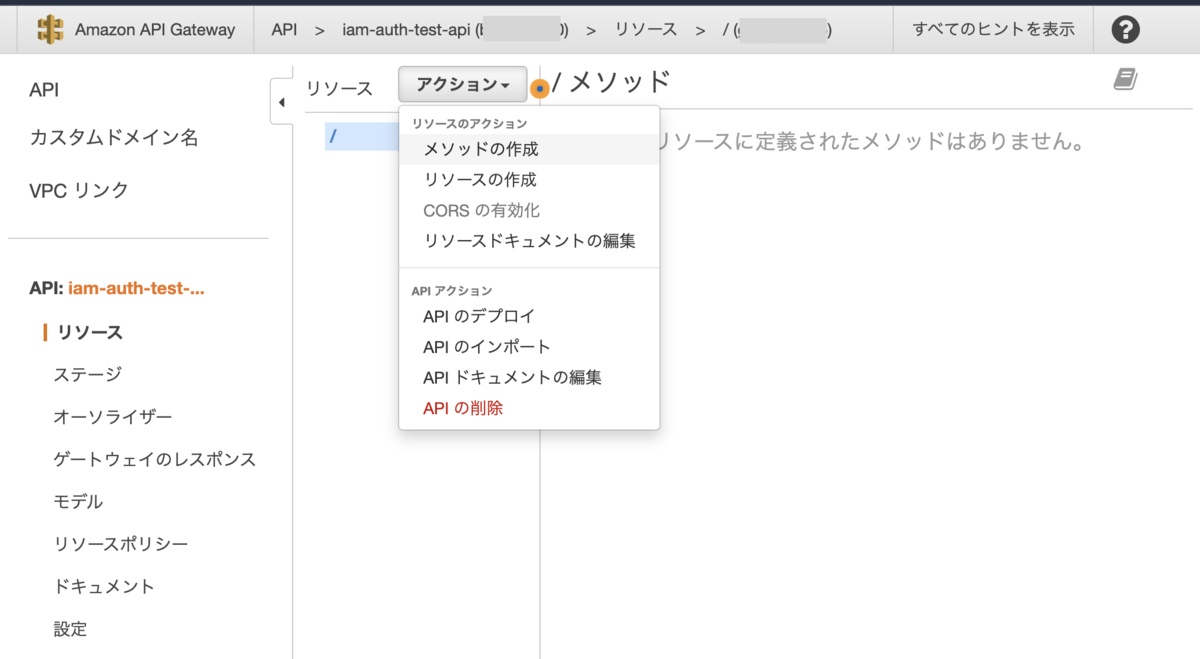Open the documentation book icon
Viewport: 1200px width, 659px height.
pyautogui.click(x=1126, y=80)
